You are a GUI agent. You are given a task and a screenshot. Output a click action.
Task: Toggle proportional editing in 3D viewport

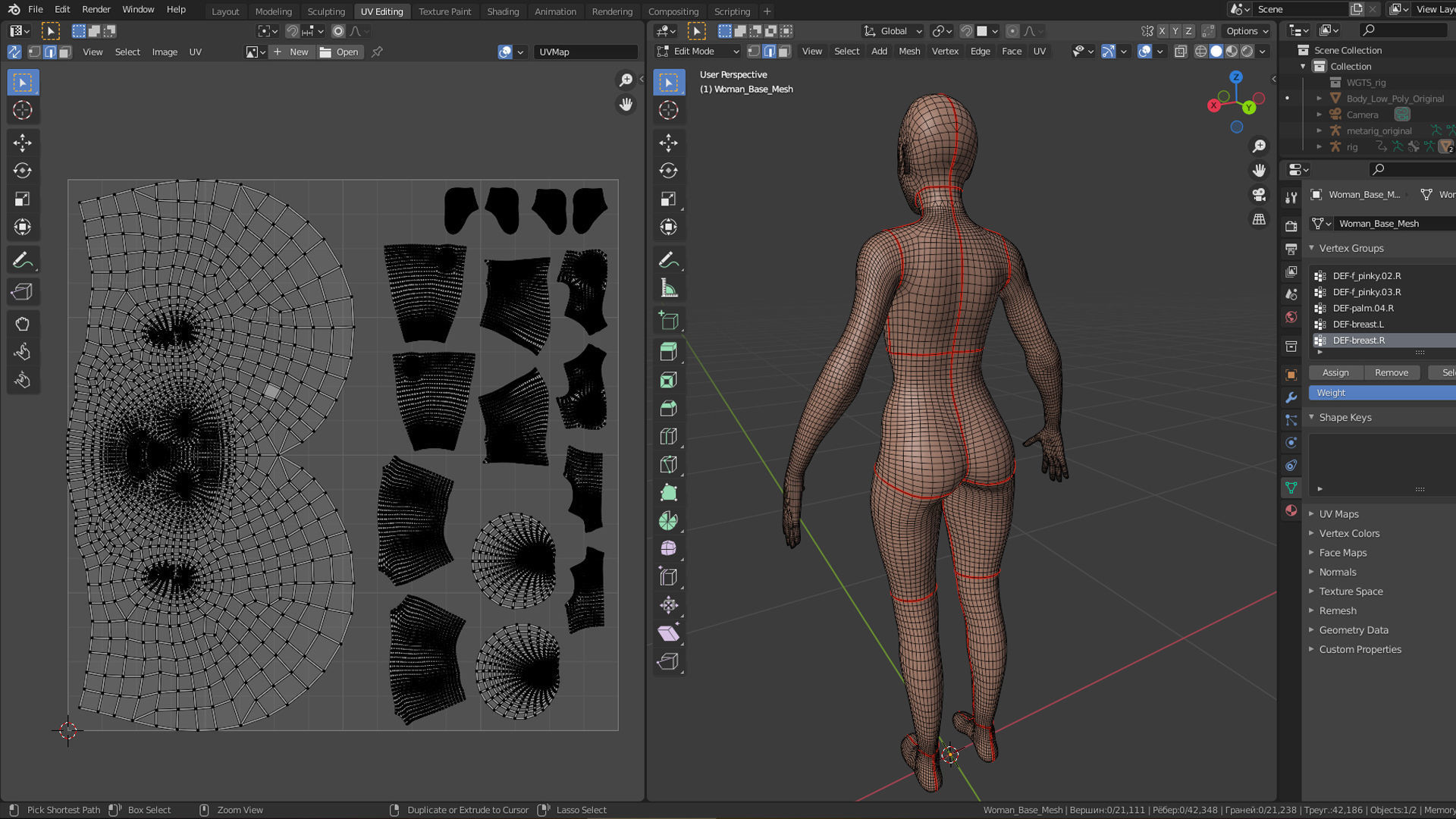click(1012, 31)
